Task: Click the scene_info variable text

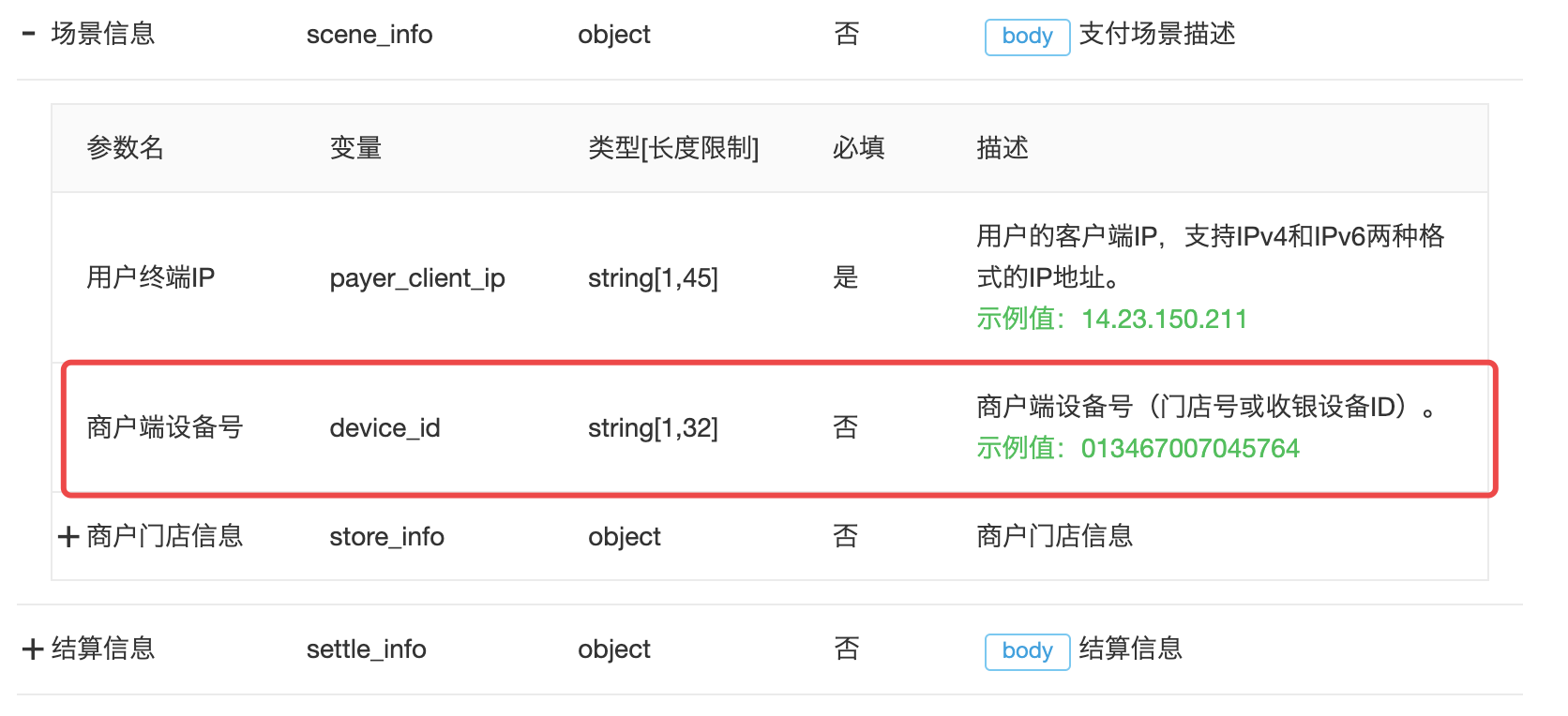Action: pyautogui.click(x=369, y=35)
